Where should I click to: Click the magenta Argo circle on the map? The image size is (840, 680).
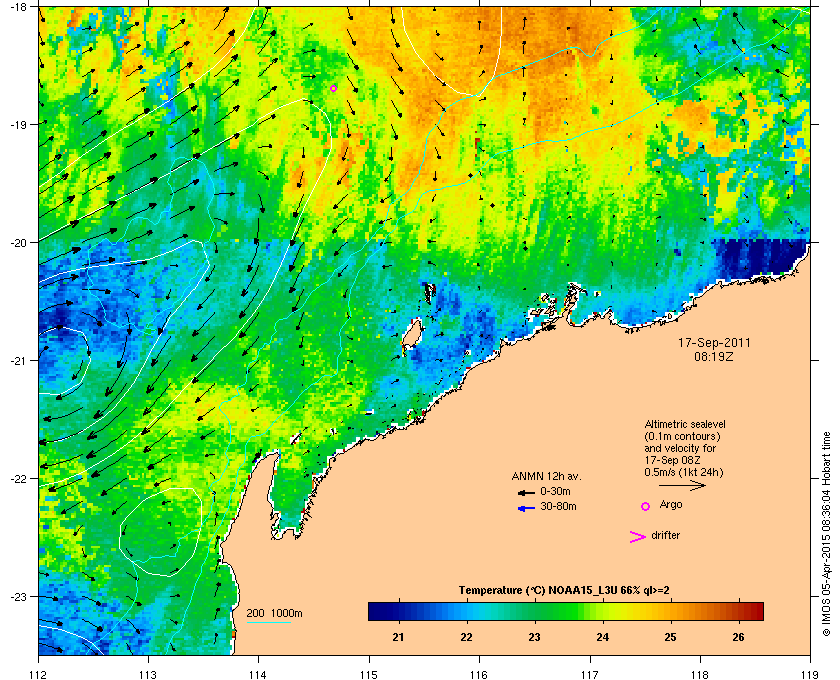[x=333, y=88]
